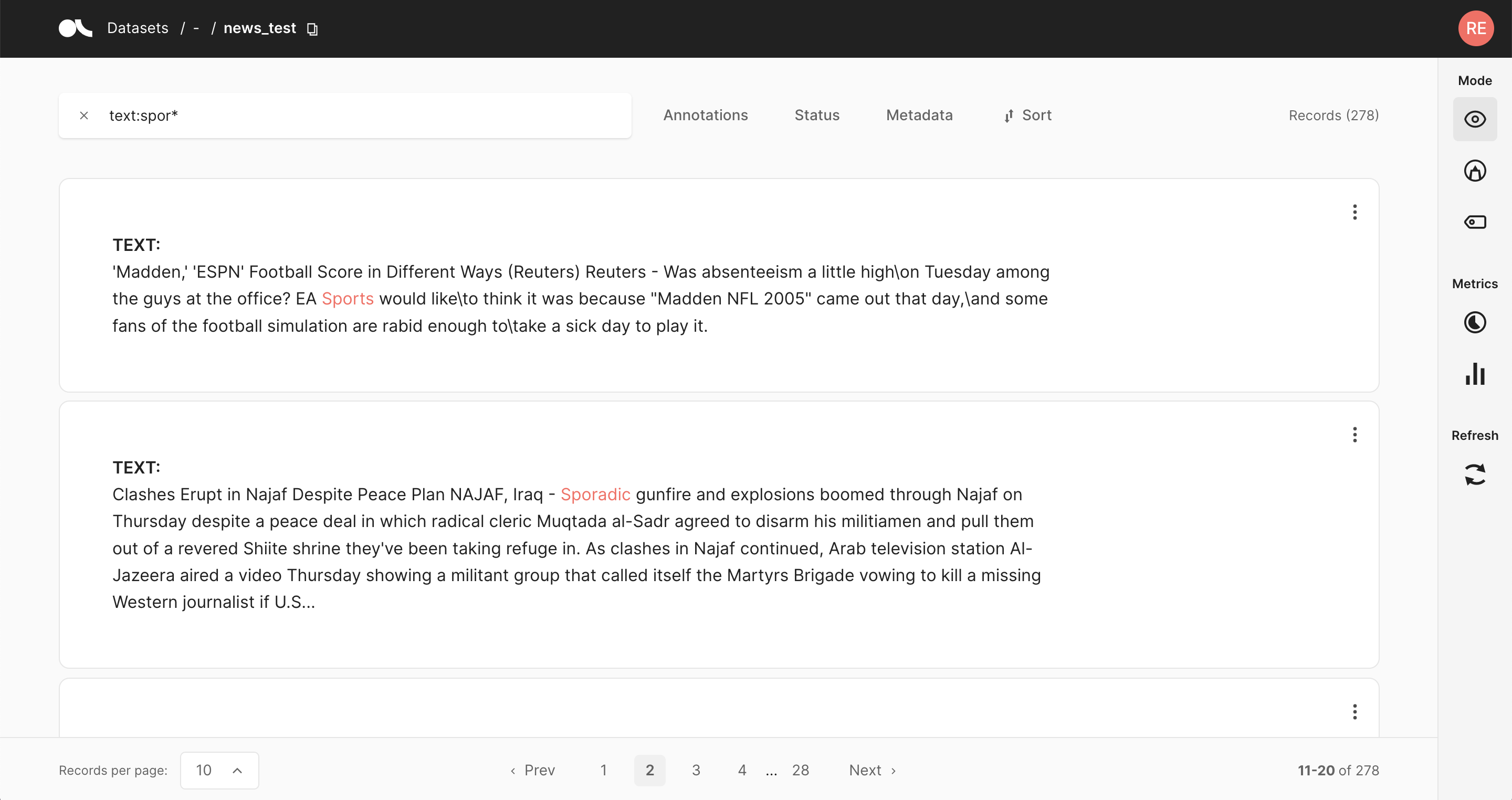Open the Annotations filter dropdown
The height and width of the screenshot is (800, 1512).
click(x=706, y=115)
